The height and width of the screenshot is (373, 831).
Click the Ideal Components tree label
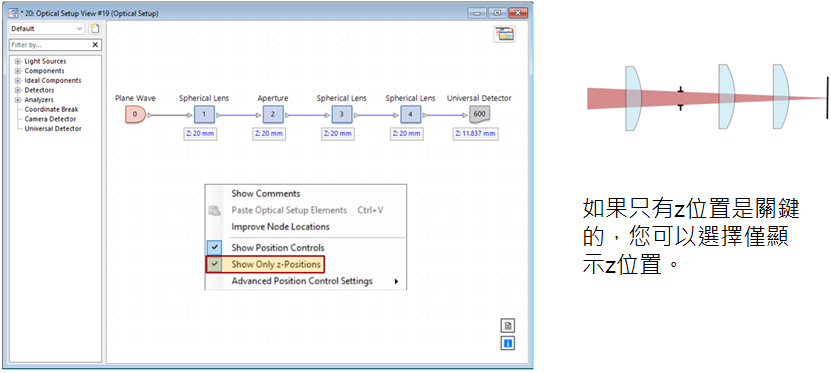(x=53, y=81)
